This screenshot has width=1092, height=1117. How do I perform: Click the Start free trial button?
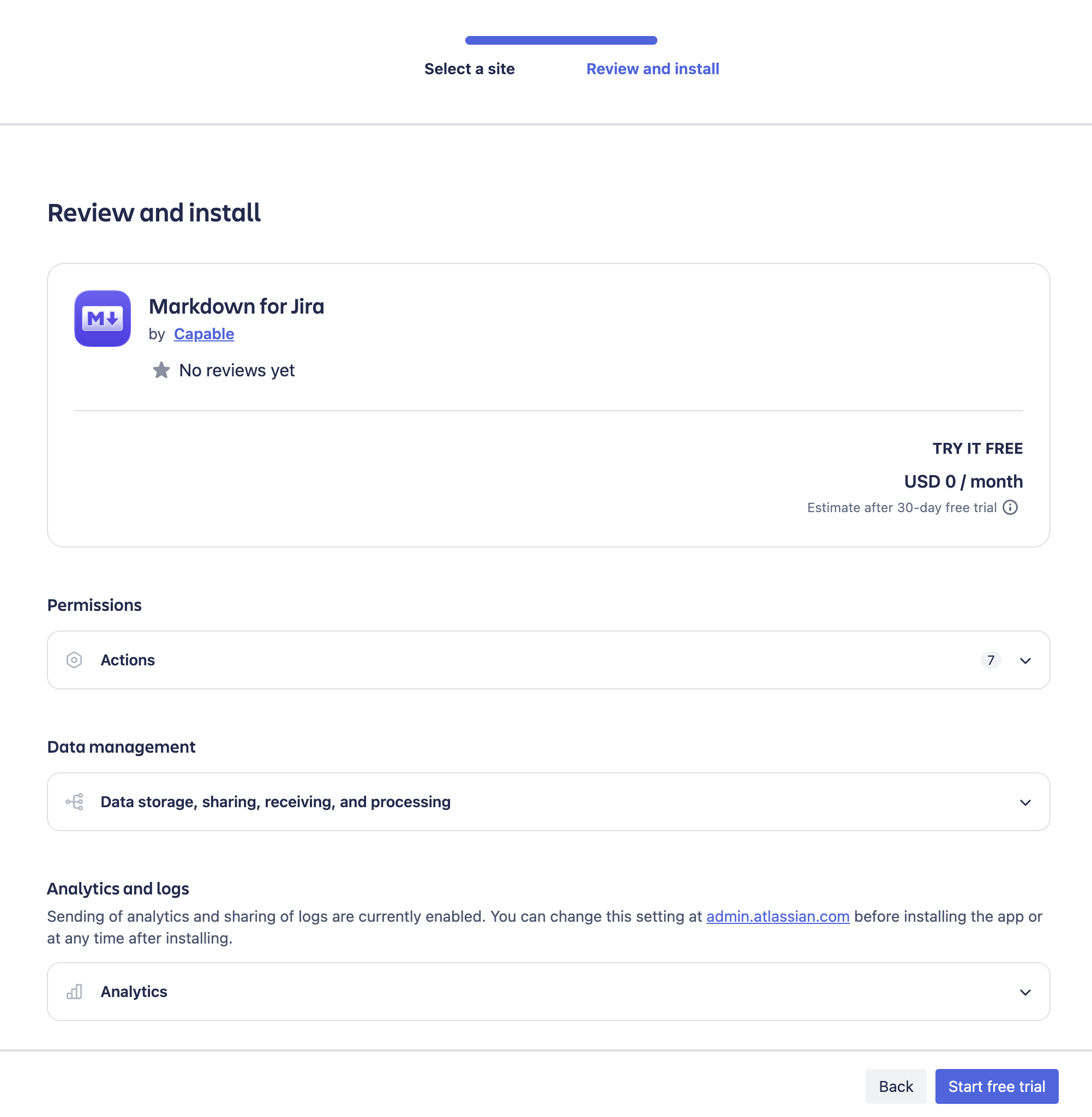[996, 1086]
